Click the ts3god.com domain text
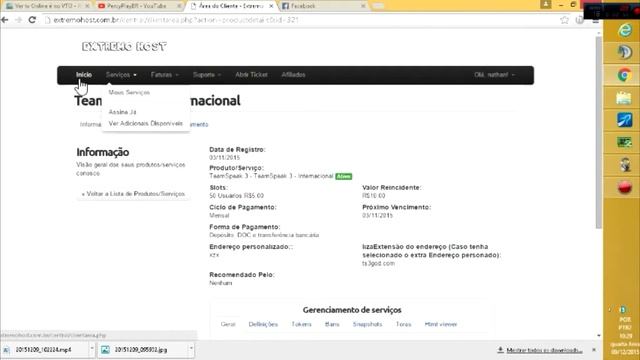The width and height of the screenshot is (640, 360). (x=378, y=264)
